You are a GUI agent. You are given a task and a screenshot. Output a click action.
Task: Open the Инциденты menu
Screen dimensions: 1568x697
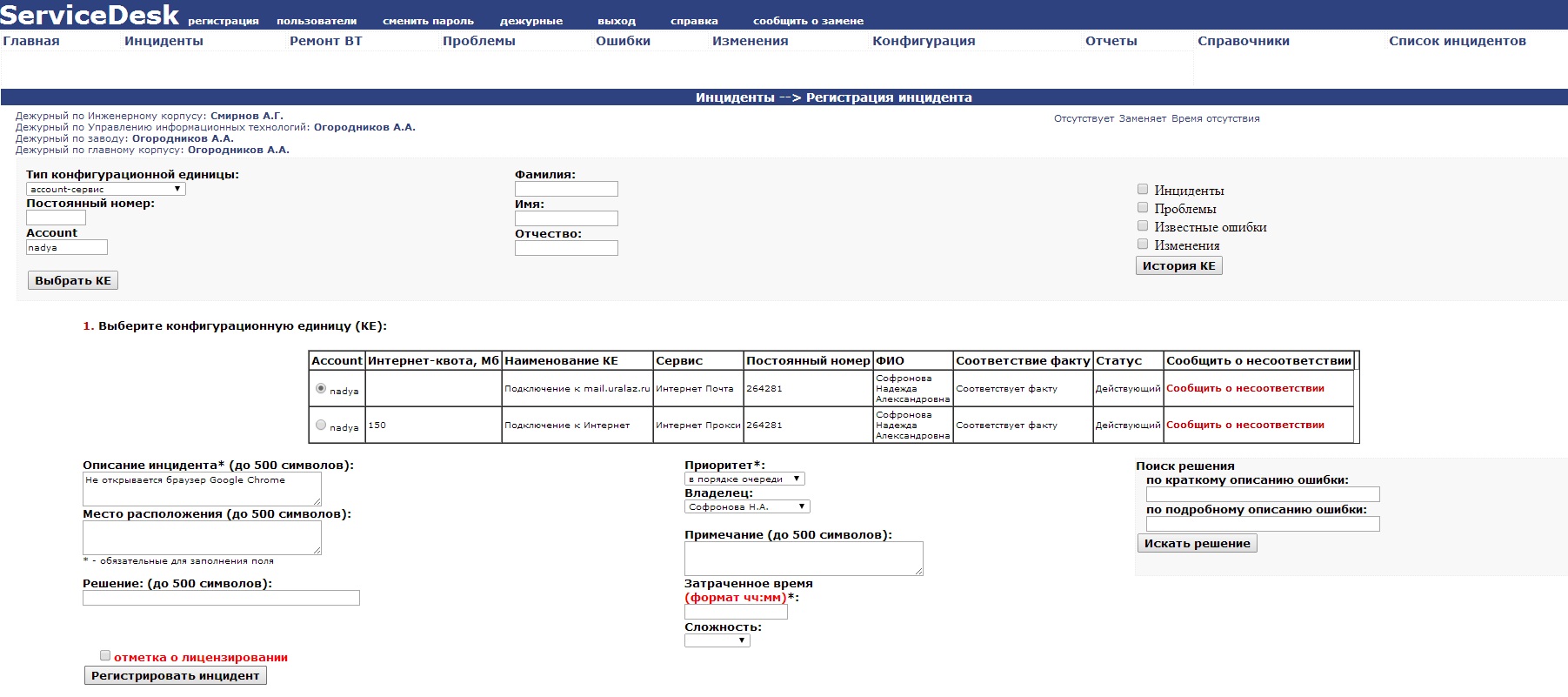163,41
